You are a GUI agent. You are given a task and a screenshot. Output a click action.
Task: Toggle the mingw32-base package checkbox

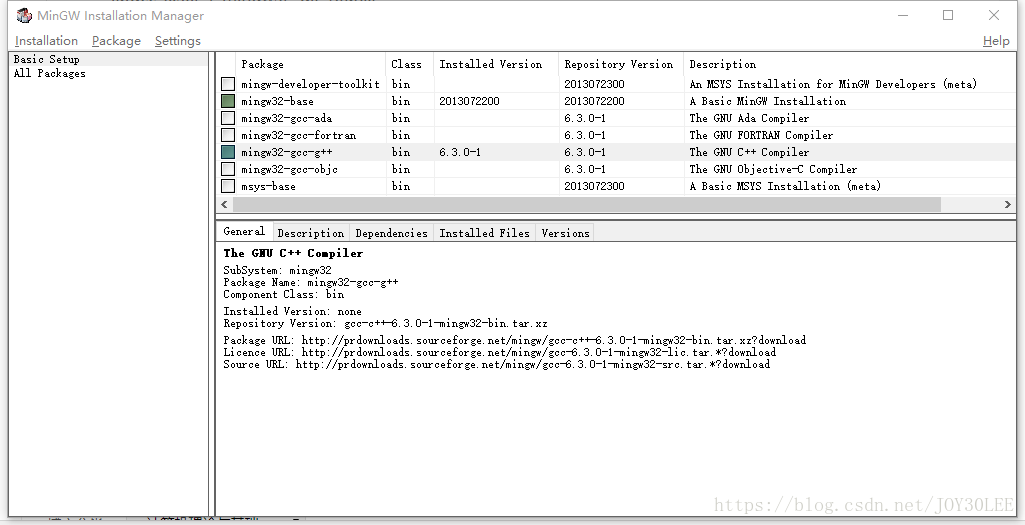click(x=227, y=101)
